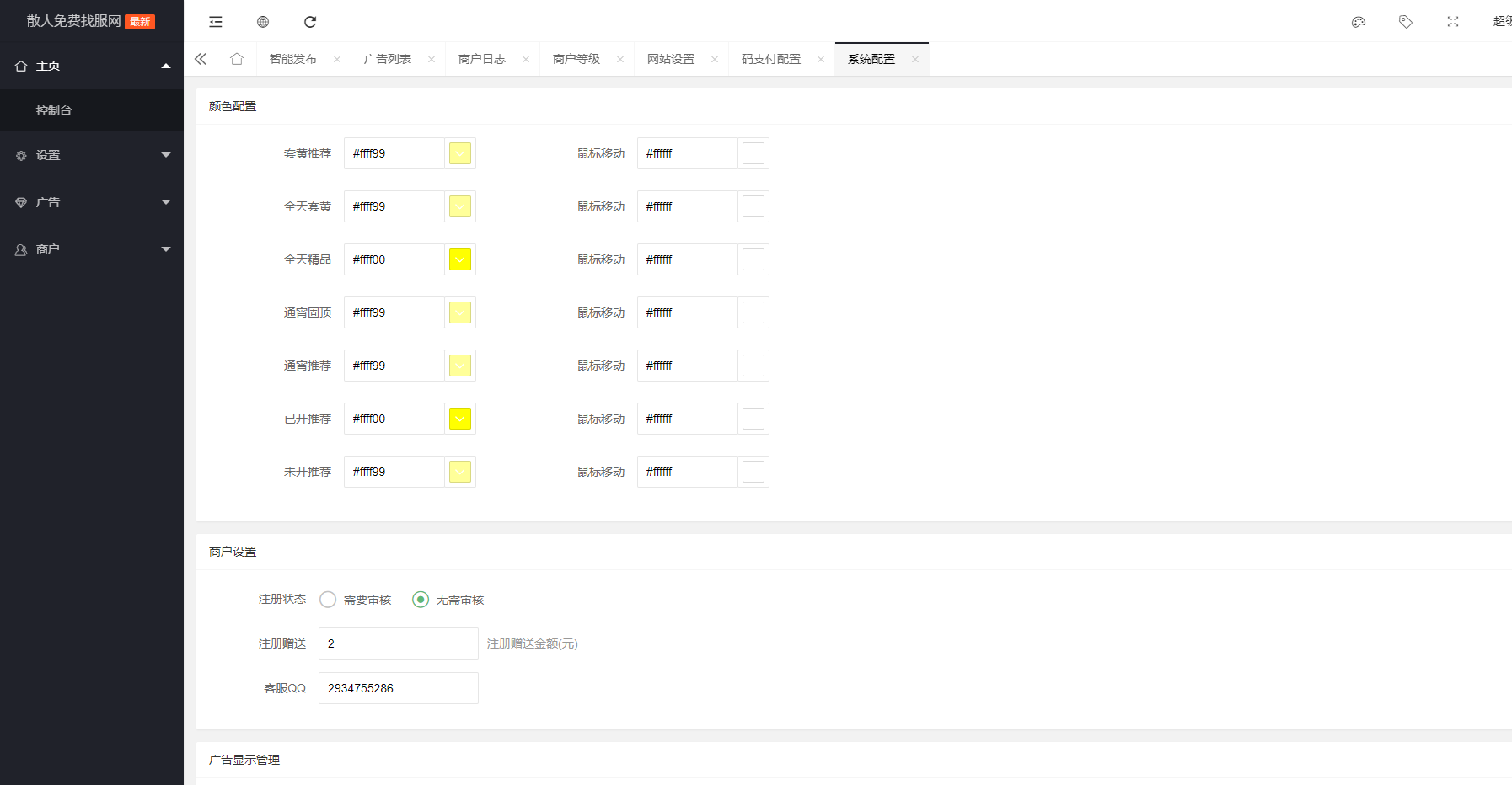The image size is (1512, 785).
Task: Click the 主页 house icon in sidebar
Action: pyautogui.click(x=21, y=66)
